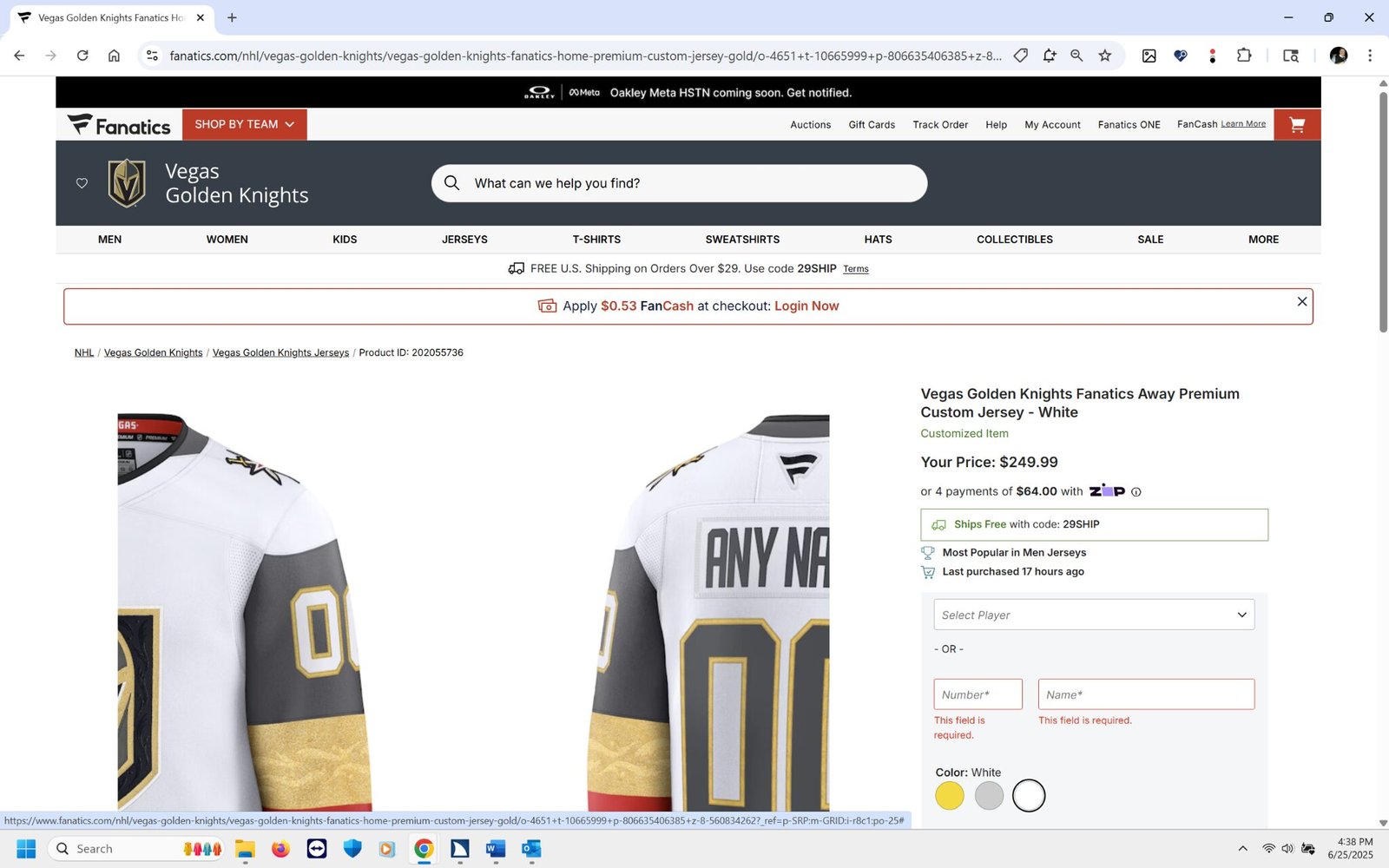1389x868 pixels.
Task: Reload the page in Chrome
Action: (x=82, y=56)
